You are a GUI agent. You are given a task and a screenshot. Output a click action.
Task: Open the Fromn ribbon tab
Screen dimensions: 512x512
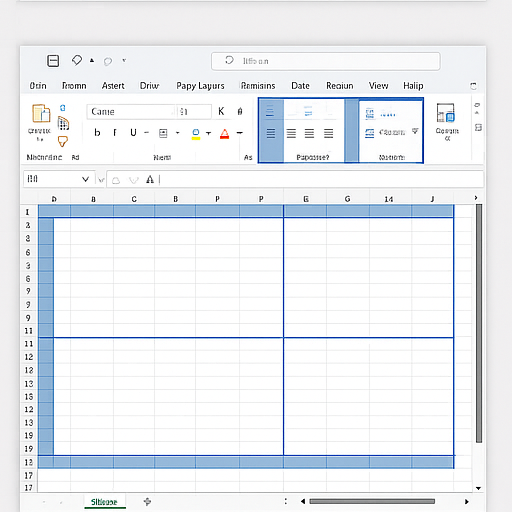click(74, 86)
